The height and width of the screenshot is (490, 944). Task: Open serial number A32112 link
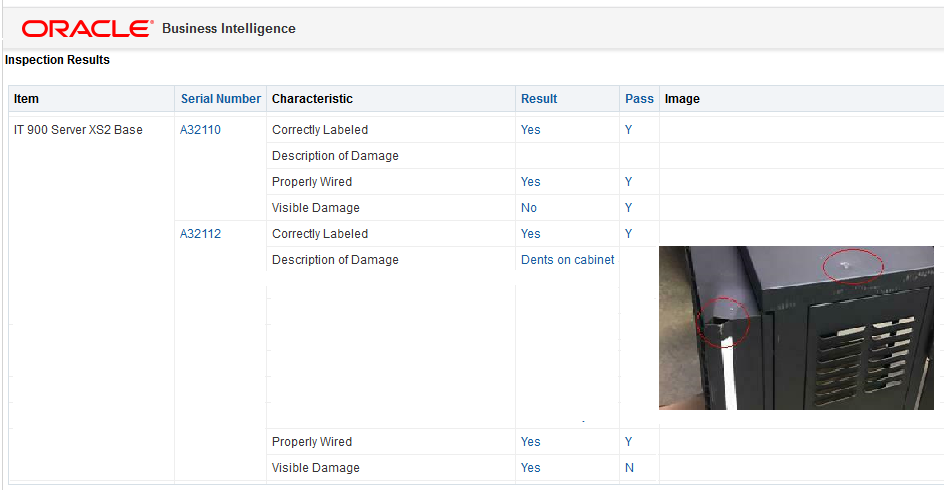click(200, 234)
